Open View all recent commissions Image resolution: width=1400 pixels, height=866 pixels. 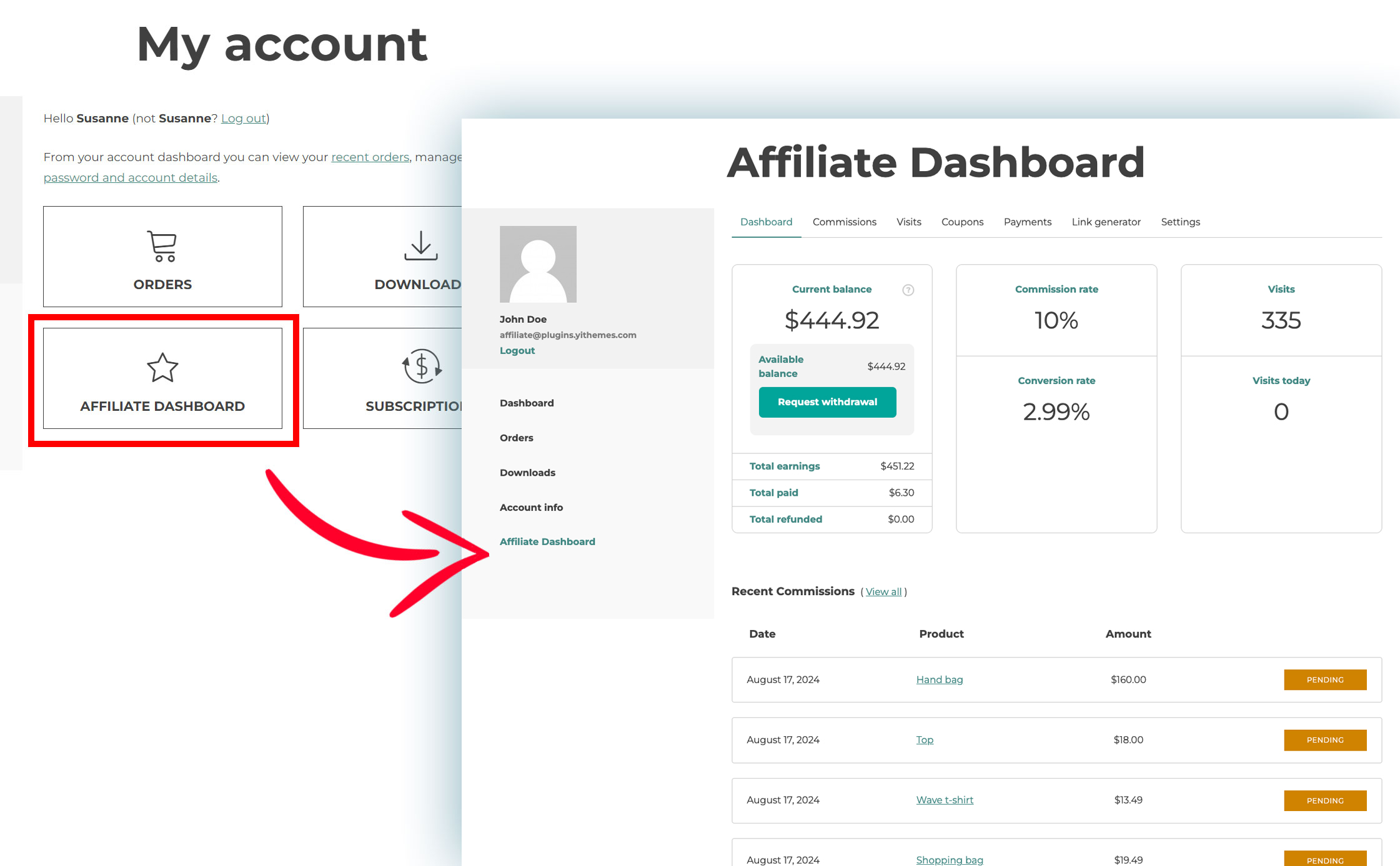coord(883,592)
